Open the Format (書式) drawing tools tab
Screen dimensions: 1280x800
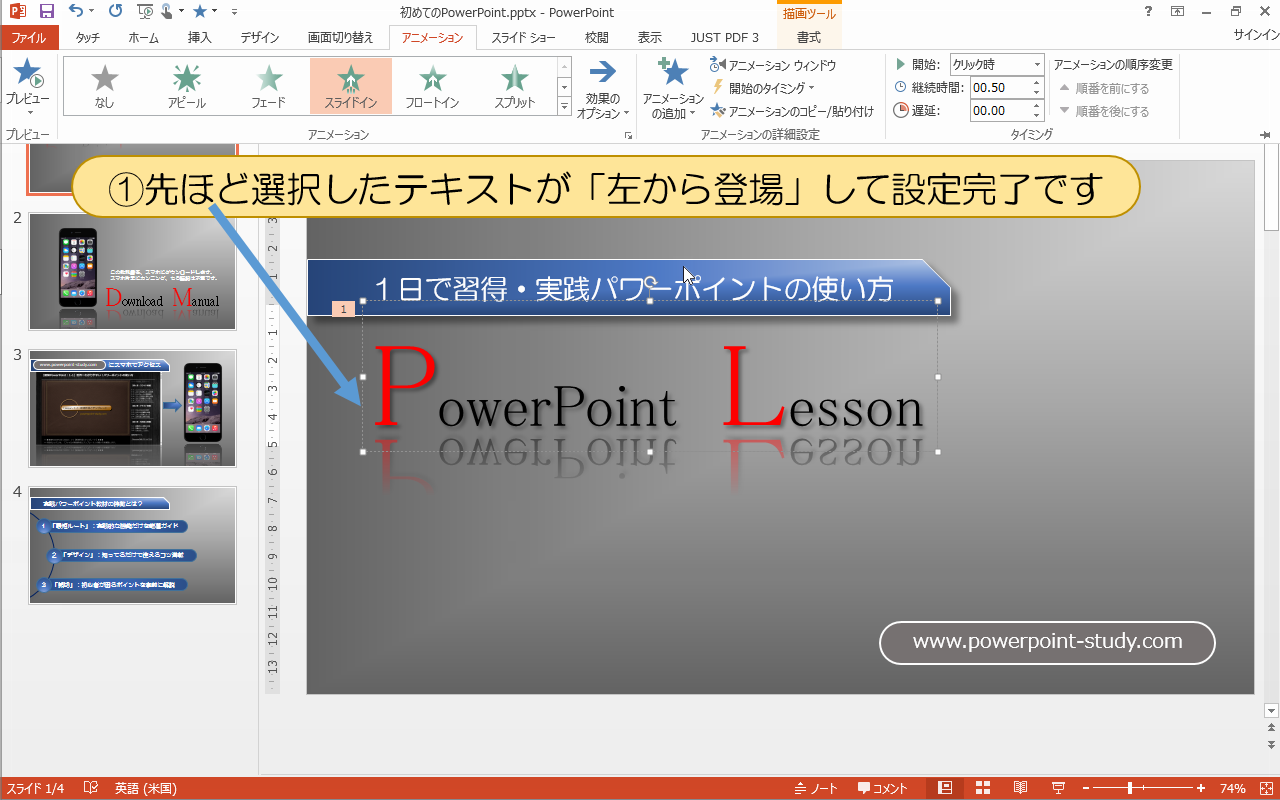tap(809, 38)
